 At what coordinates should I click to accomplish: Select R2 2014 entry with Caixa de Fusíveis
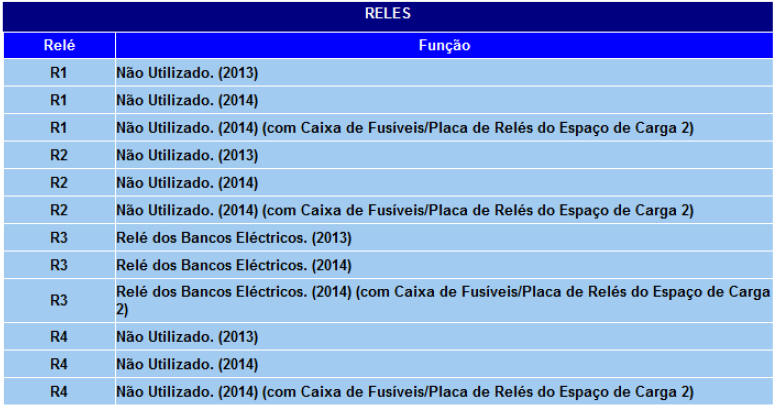point(405,210)
